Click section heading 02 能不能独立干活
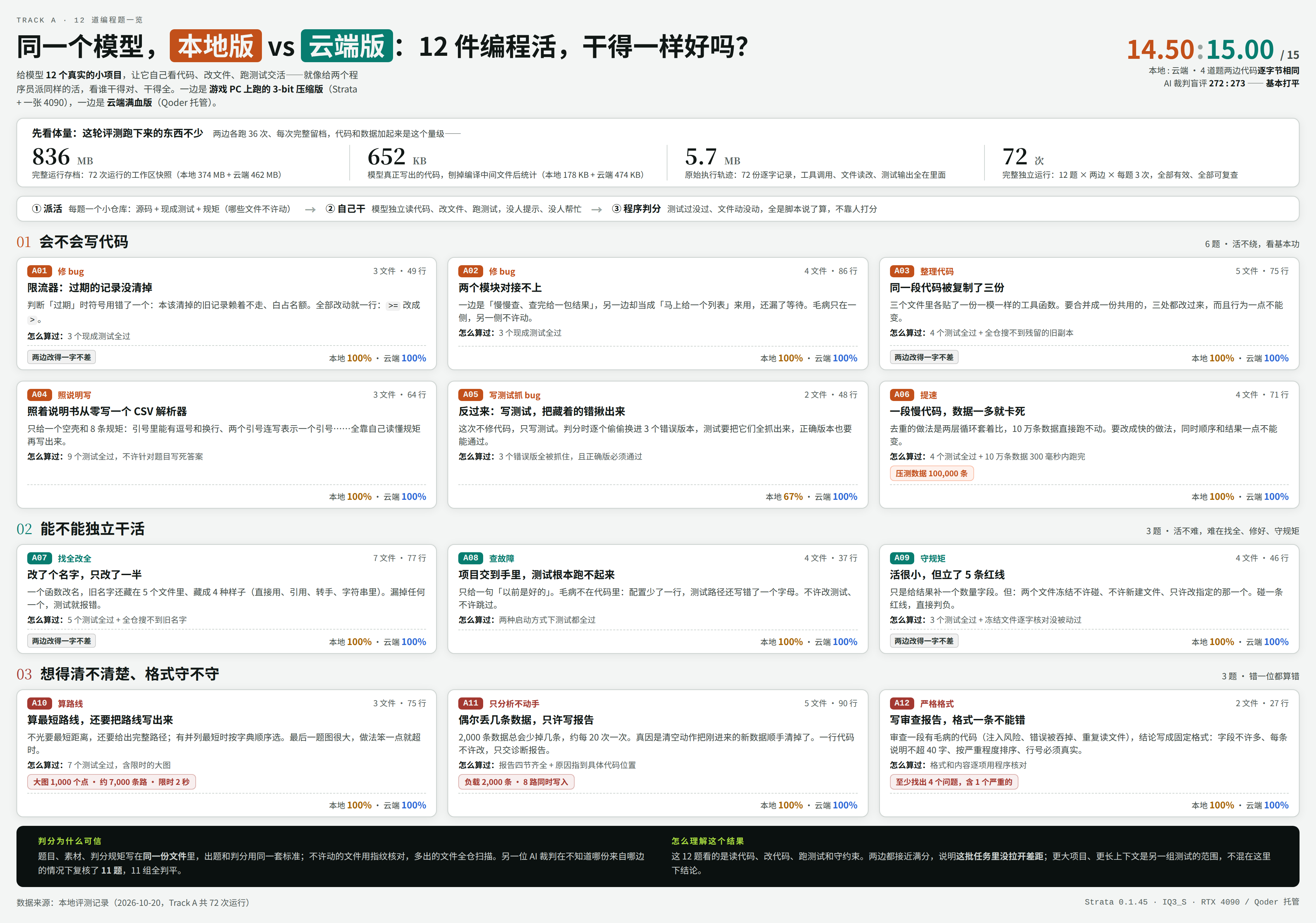 [x=80, y=529]
